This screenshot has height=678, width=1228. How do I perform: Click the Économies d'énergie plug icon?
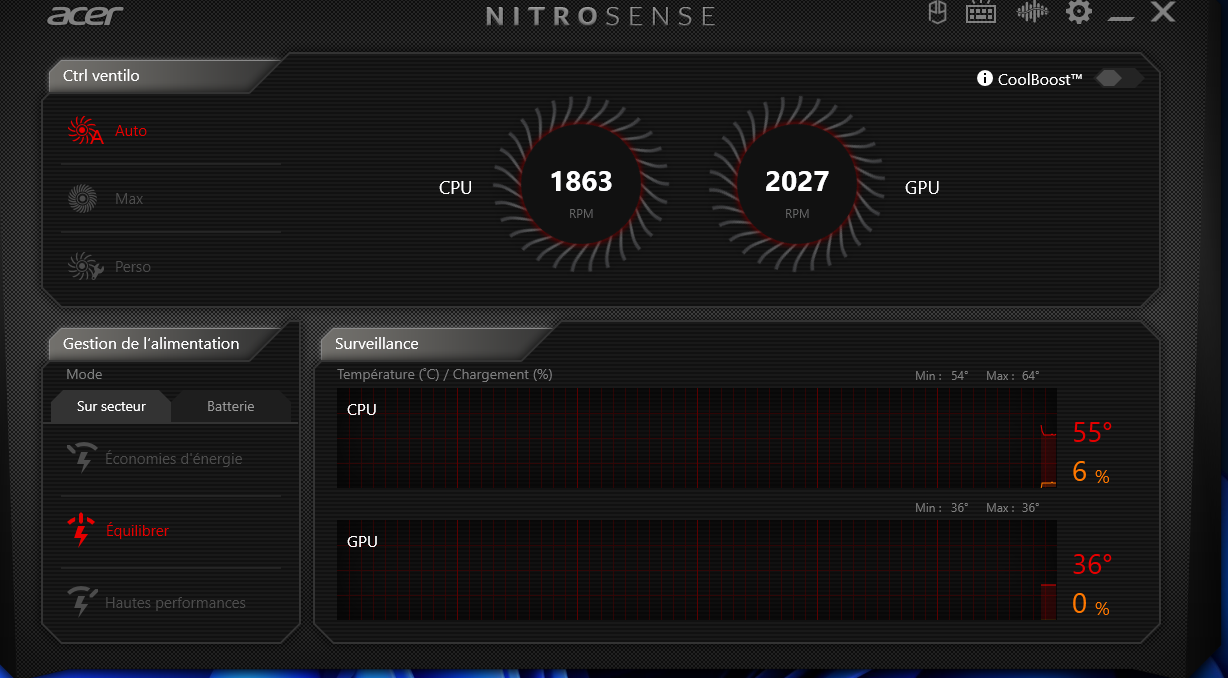[x=81, y=458]
